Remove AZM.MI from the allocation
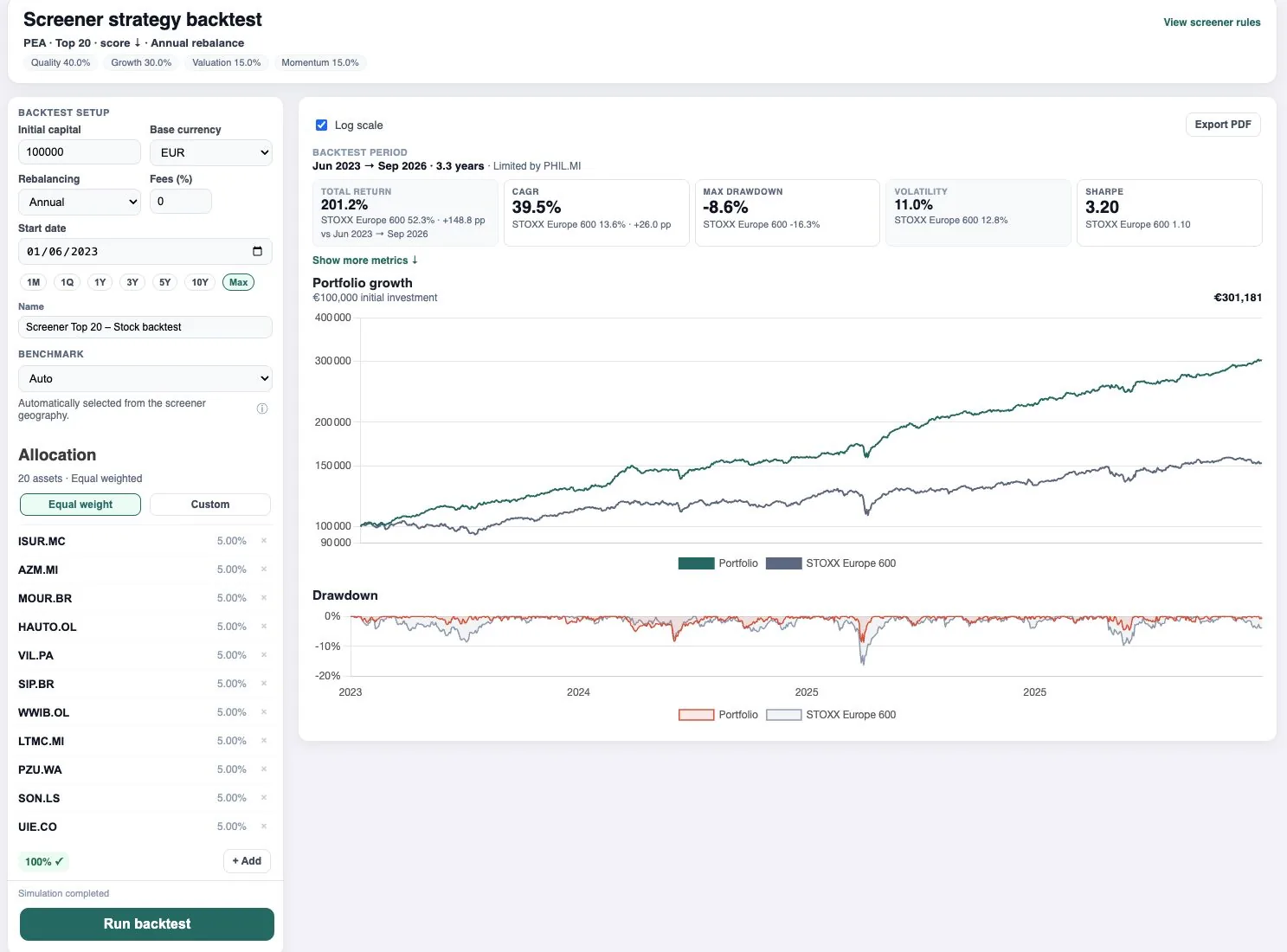The image size is (1287, 952). click(264, 569)
